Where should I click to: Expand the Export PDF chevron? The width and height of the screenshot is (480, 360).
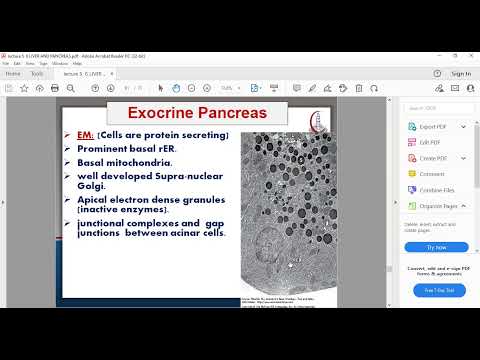(x=463, y=127)
